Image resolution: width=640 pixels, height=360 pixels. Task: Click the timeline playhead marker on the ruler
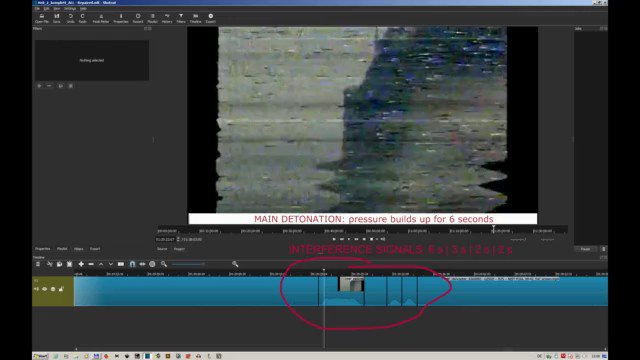click(x=324, y=270)
